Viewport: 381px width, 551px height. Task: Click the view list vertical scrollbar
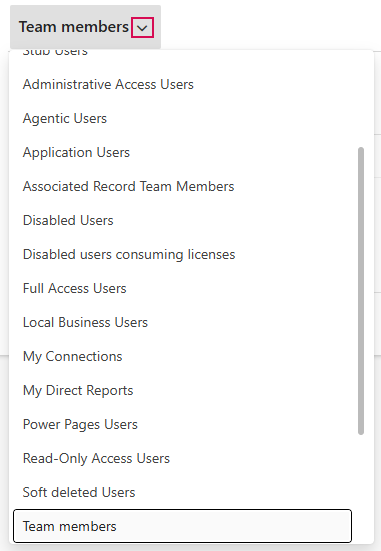click(x=361, y=291)
